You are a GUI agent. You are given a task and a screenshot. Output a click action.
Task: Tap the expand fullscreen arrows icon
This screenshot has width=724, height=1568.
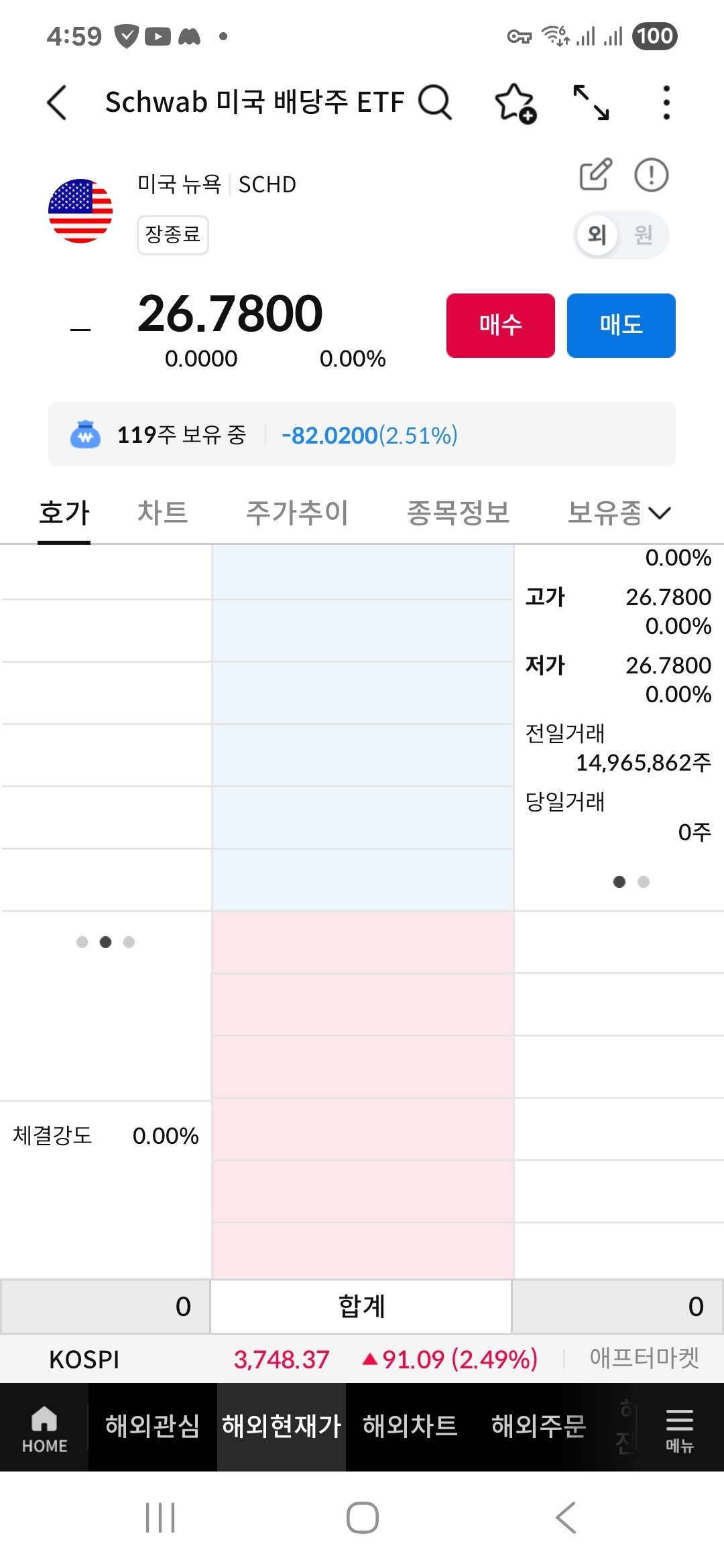591,103
